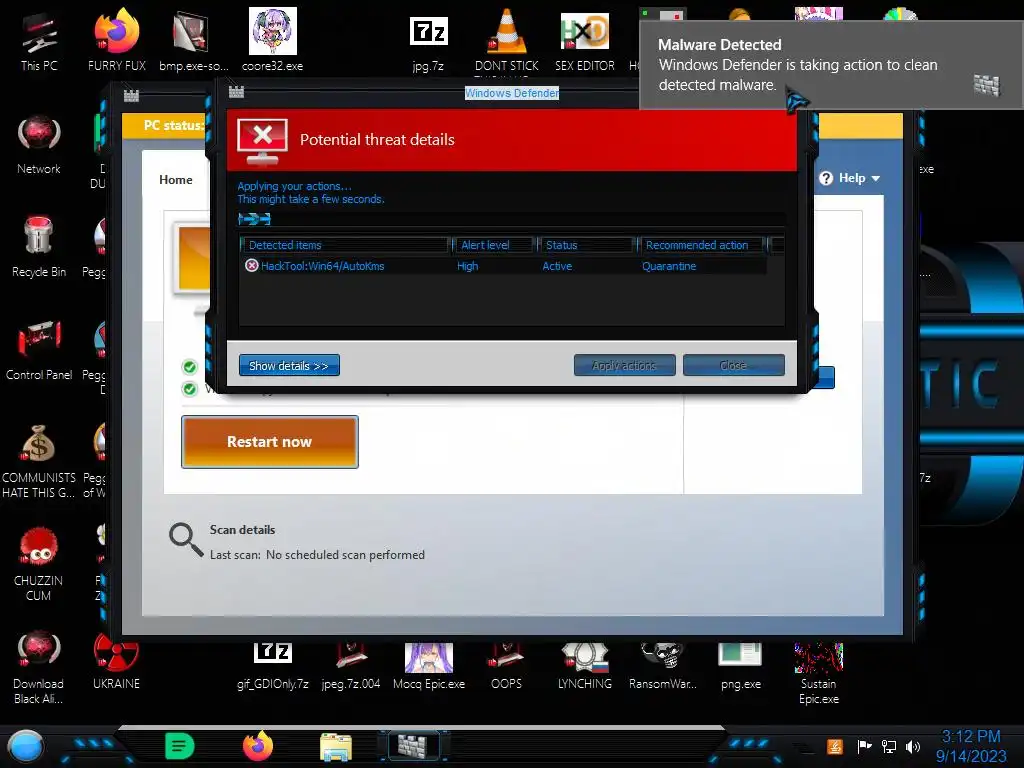
Task: Select gif_GDIOnly.7z archive icon
Action: 272,666
